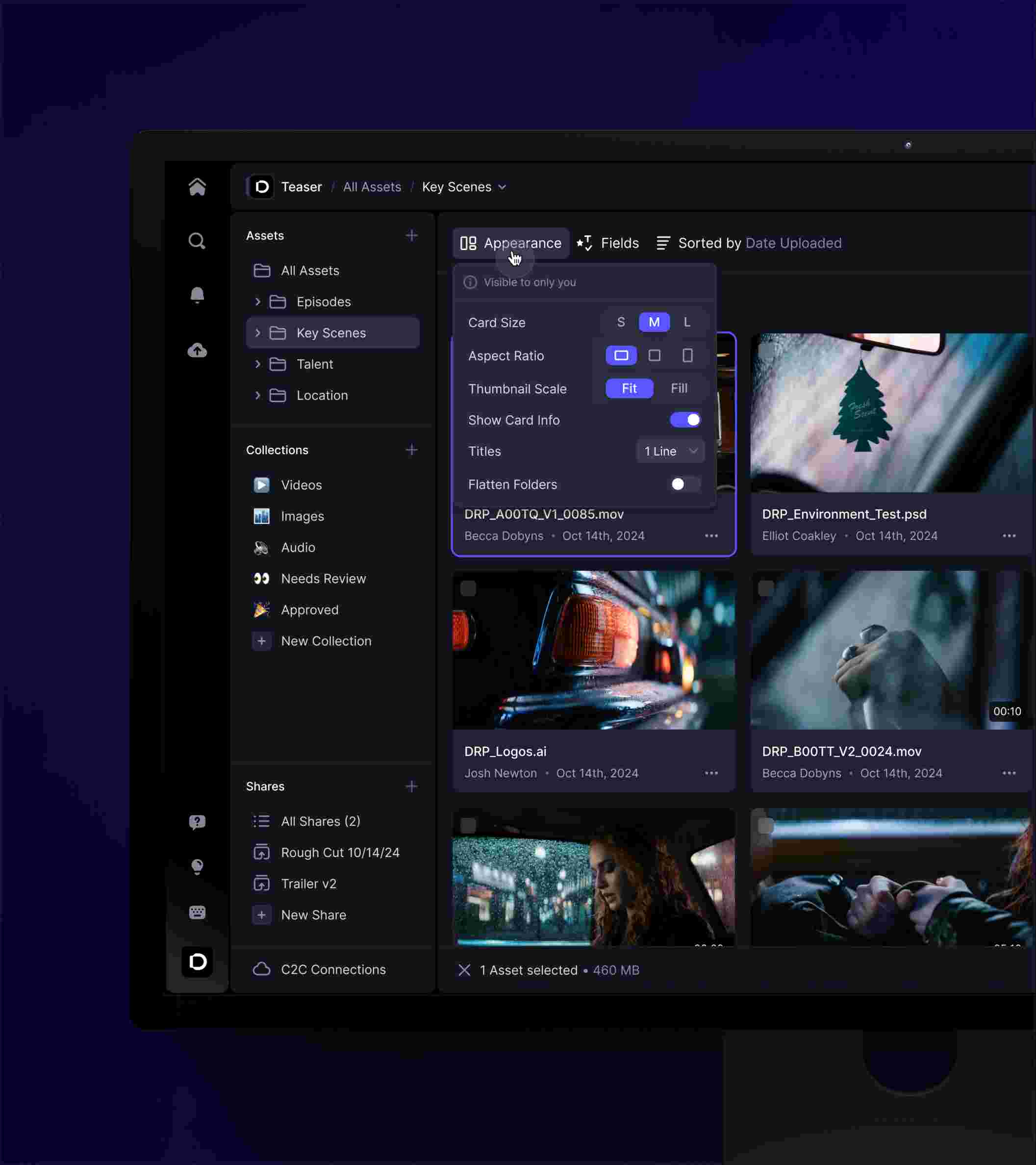This screenshot has width=1036, height=1165.
Task: Open Sorted by Date Uploaded menu
Action: click(x=748, y=243)
